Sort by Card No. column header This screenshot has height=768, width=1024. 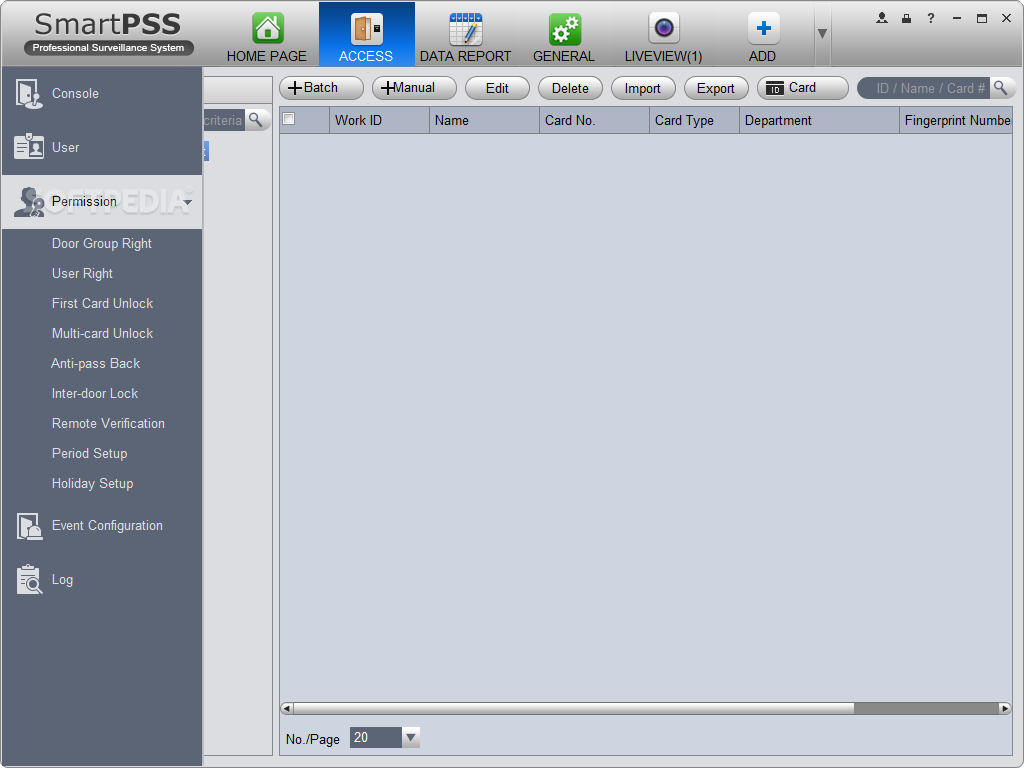click(594, 121)
